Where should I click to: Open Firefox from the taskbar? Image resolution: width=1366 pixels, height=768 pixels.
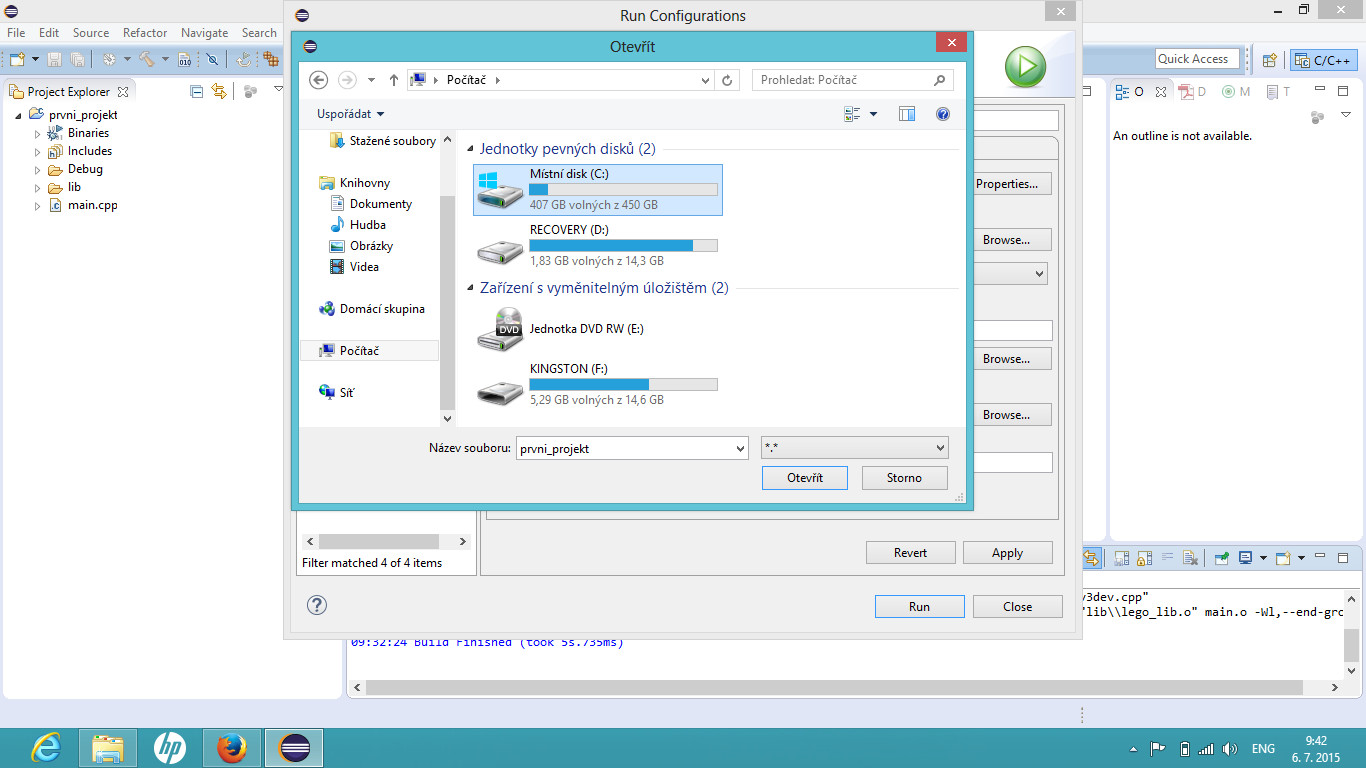coord(231,748)
